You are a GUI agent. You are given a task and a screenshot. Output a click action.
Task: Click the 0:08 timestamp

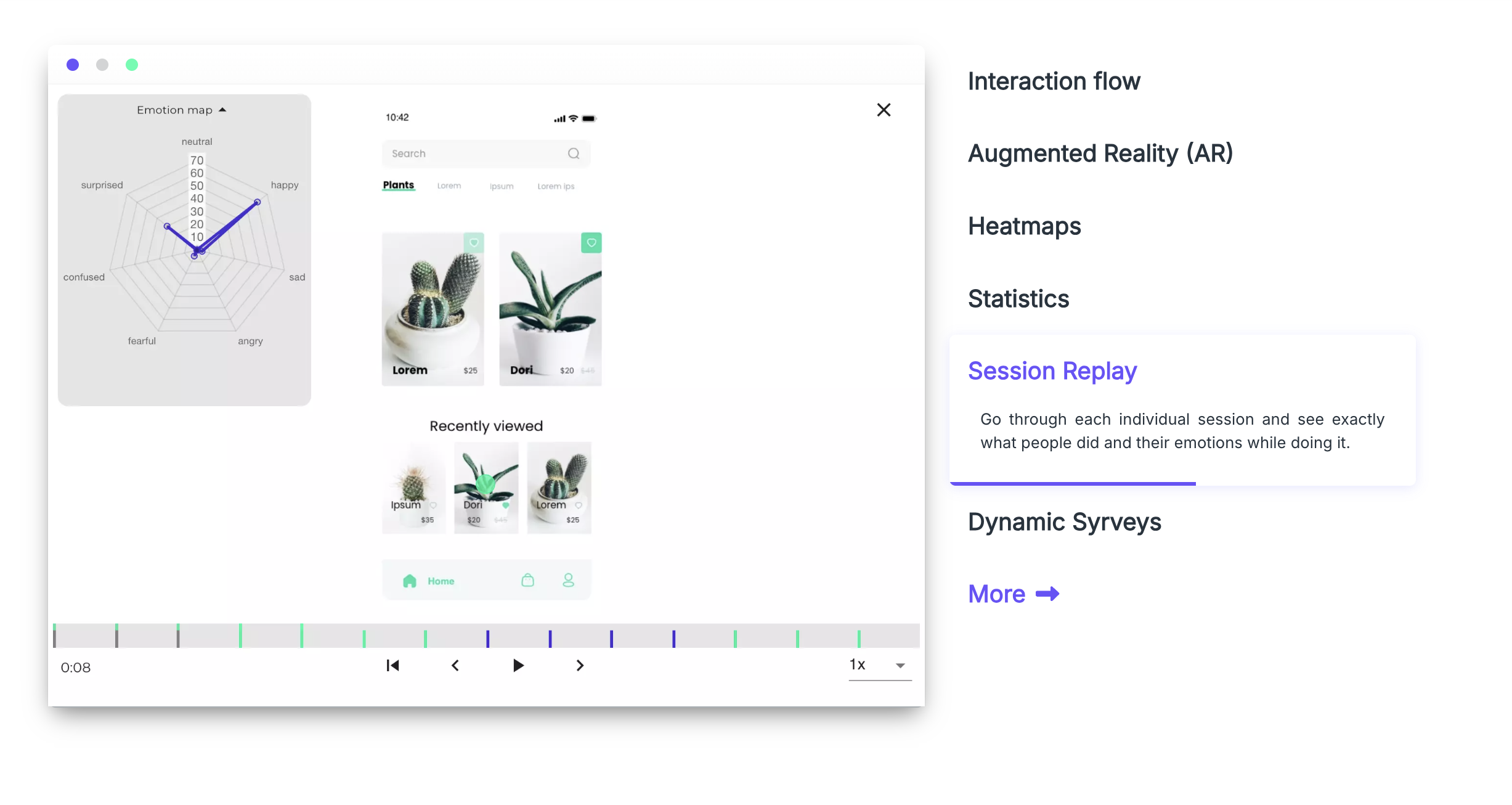pyautogui.click(x=76, y=668)
